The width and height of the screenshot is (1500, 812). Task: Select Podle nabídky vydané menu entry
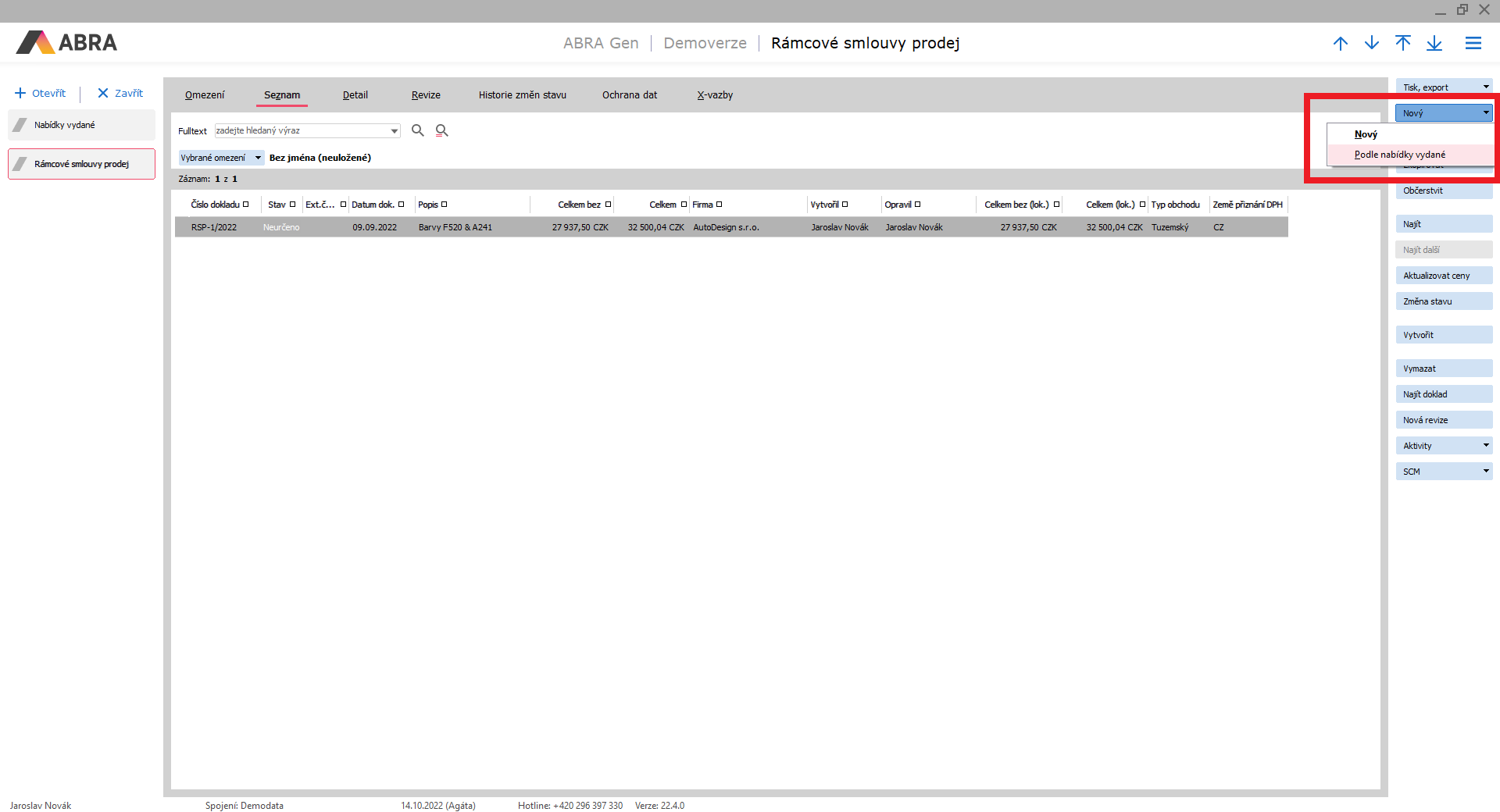(1399, 155)
